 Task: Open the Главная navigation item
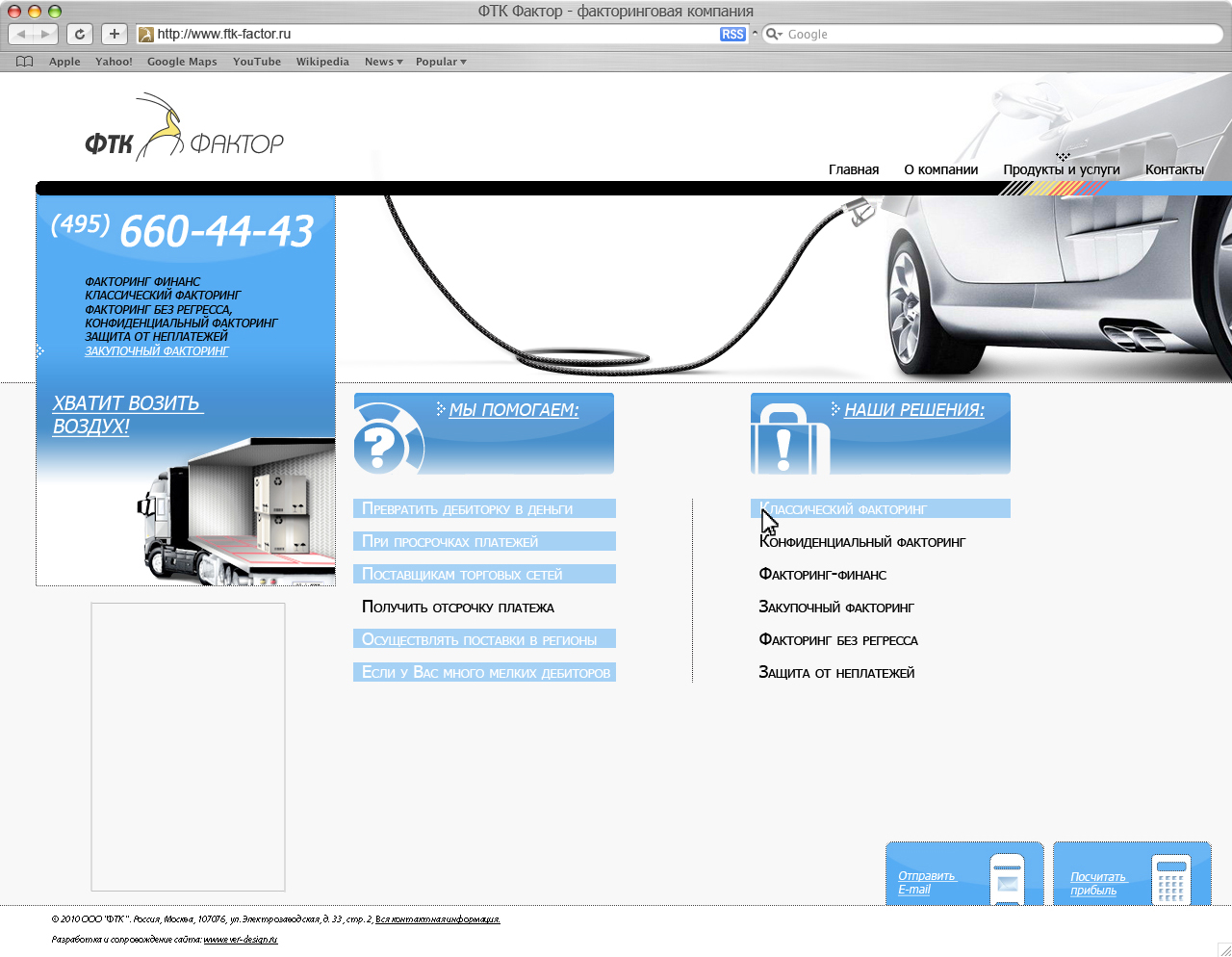(854, 169)
